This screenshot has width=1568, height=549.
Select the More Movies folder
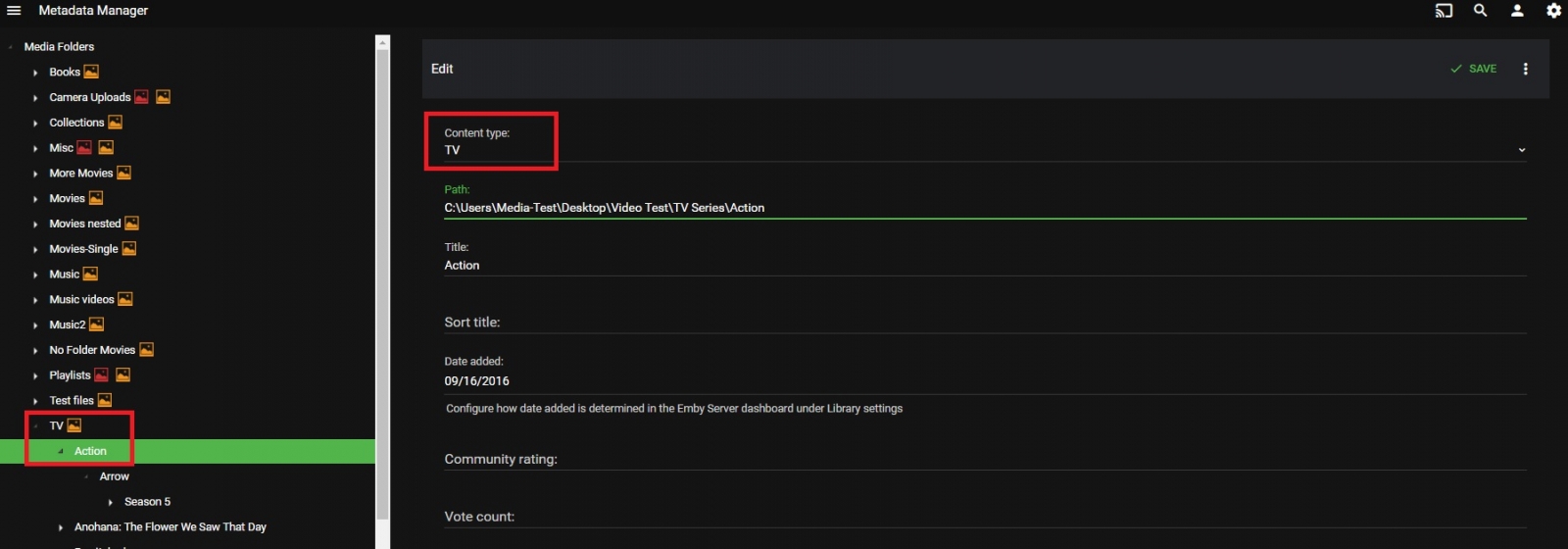point(81,173)
